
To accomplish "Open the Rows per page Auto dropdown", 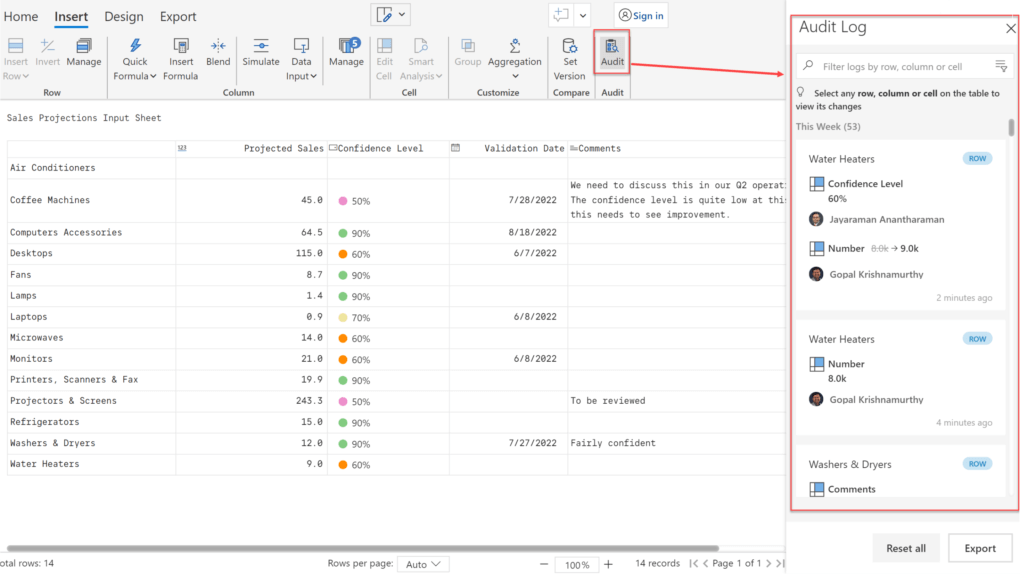I will click(423, 563).
